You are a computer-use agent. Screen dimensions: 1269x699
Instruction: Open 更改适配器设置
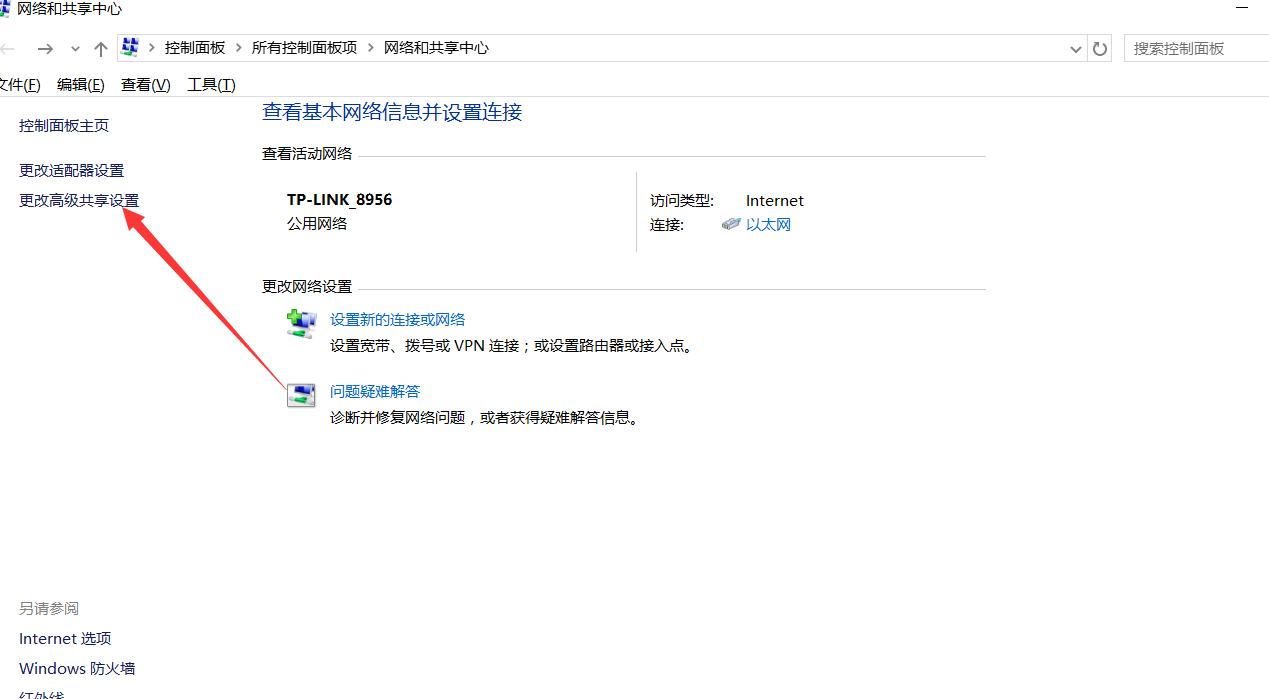click(x=70, y=170)
